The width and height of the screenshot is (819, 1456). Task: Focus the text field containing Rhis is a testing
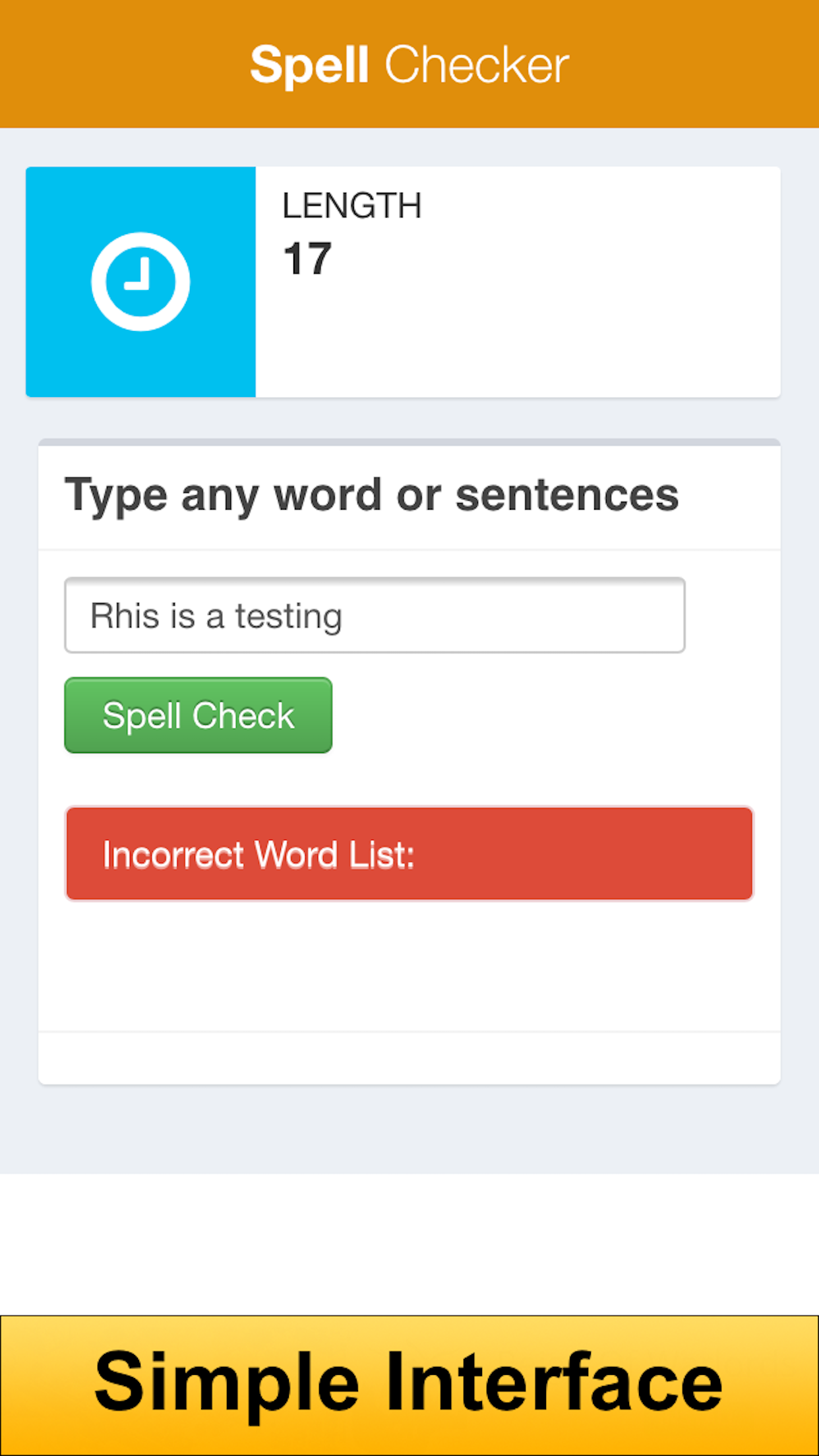[375, 615]
